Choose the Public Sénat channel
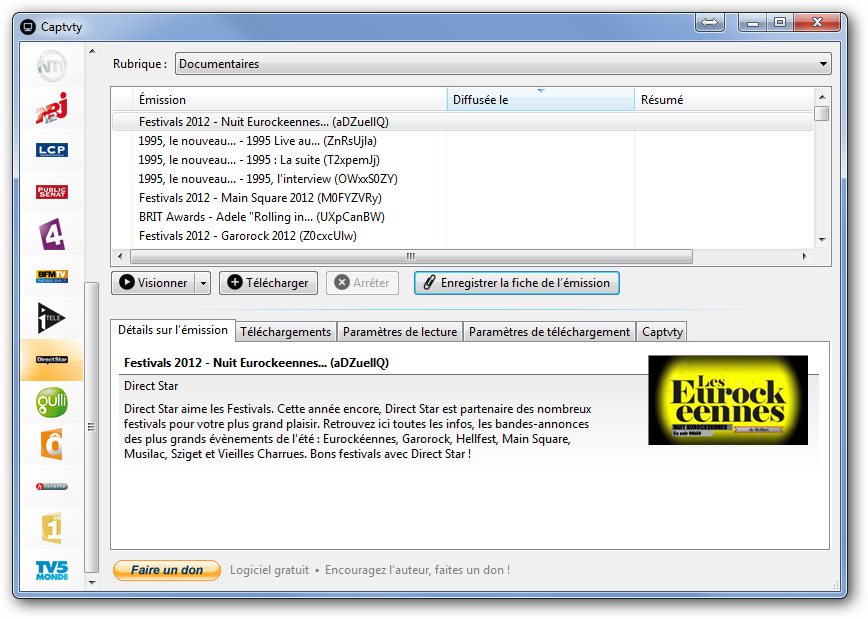This screenshot has width=868, height=619. pos(51,192)
